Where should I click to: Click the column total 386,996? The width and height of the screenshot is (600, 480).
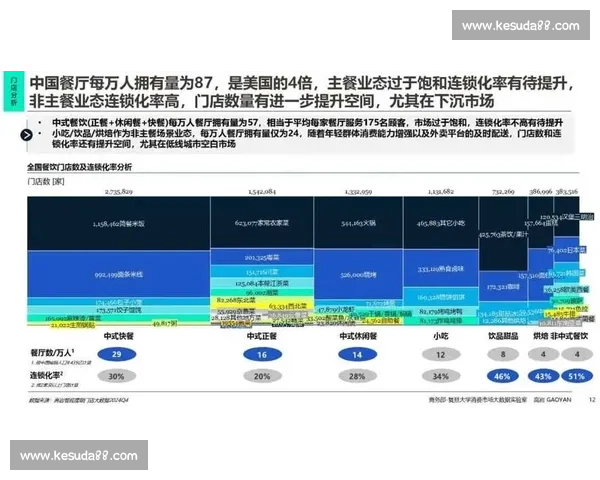(x=541, y=191)
